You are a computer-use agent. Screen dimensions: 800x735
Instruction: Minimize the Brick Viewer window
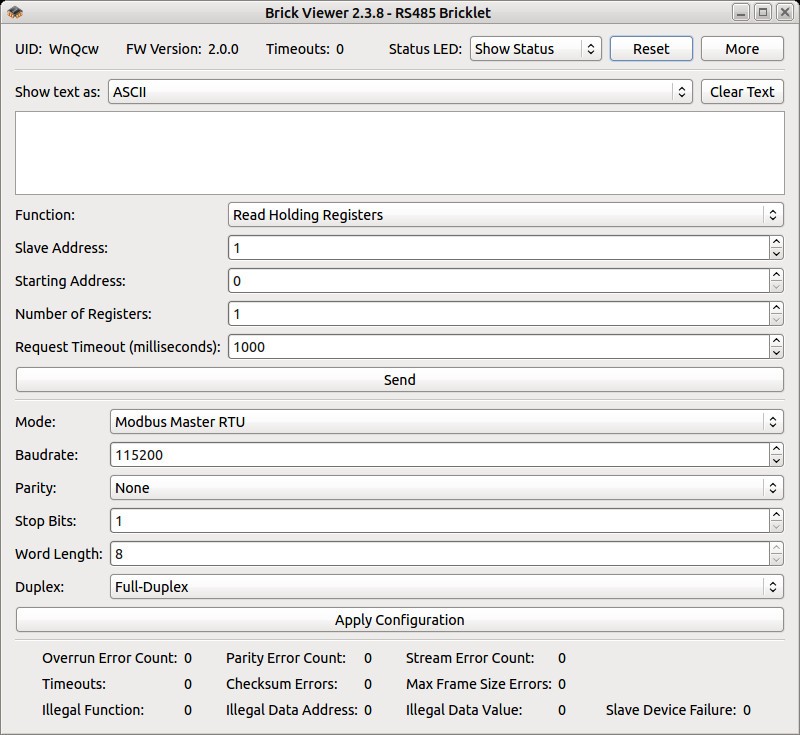pyautogui.click(x=741, y=12)
